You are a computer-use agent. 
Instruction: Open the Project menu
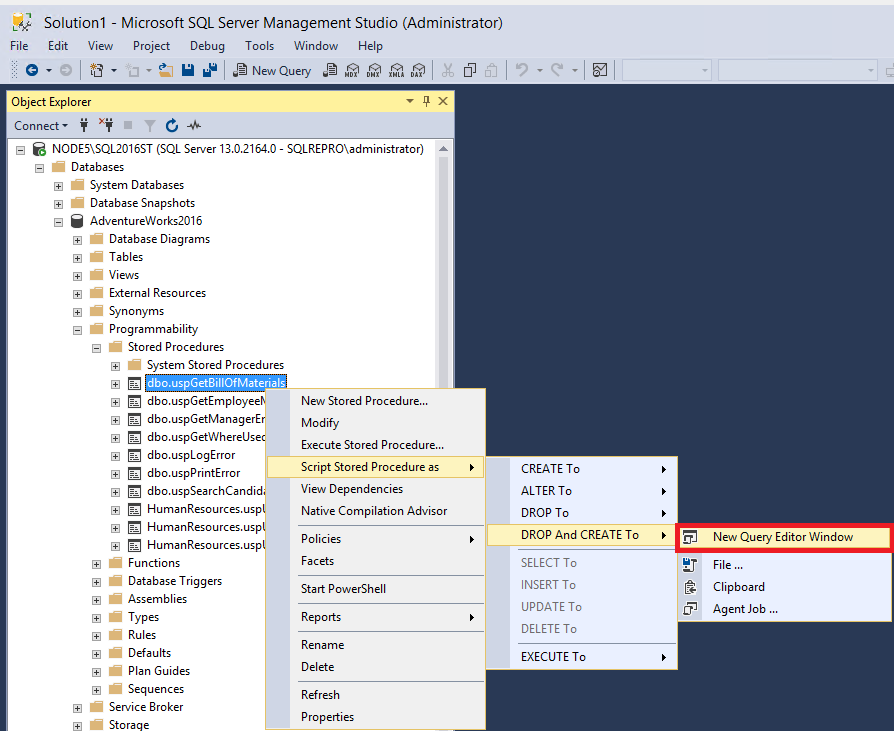tap(151, 46)
